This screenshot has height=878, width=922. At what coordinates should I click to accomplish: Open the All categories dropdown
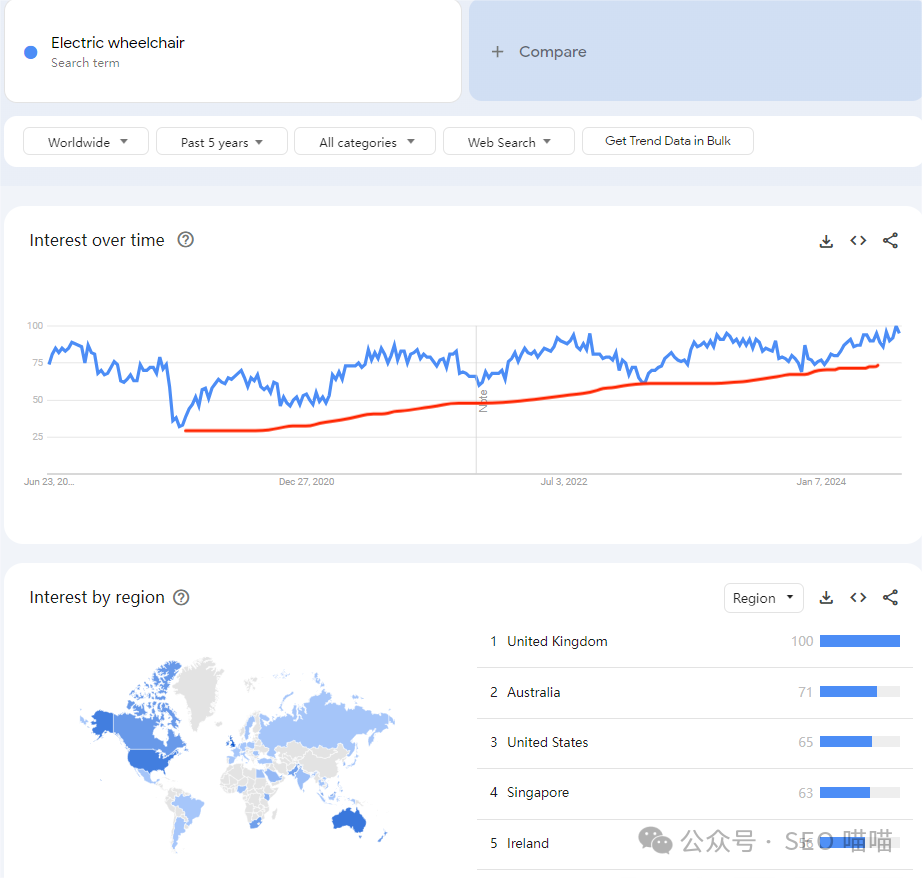pos(364,142)
